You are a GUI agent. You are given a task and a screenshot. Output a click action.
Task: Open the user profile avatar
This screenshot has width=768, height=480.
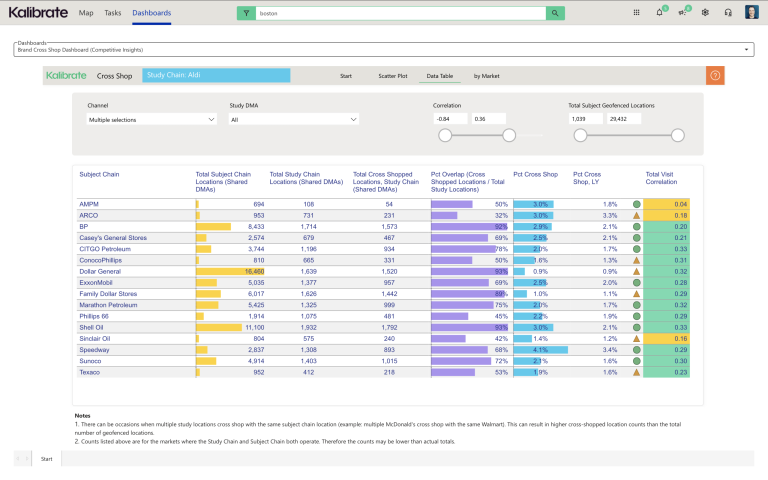pyautogui.click(x=750, y=13)
